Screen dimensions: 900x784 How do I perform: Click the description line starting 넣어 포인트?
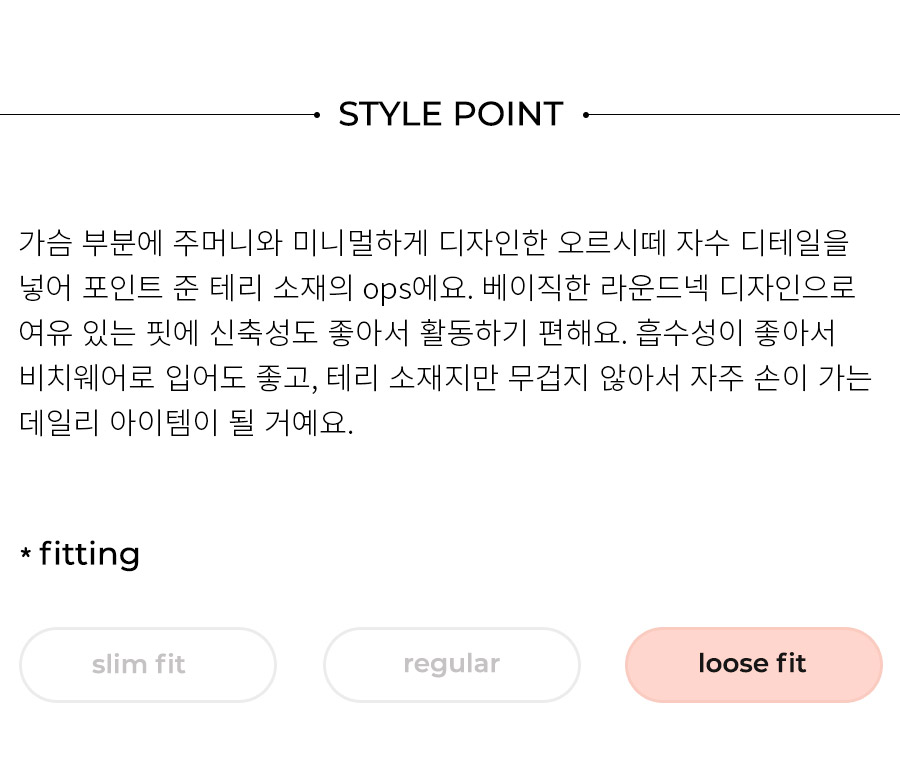pyautogui.click(x=437, y=288)
